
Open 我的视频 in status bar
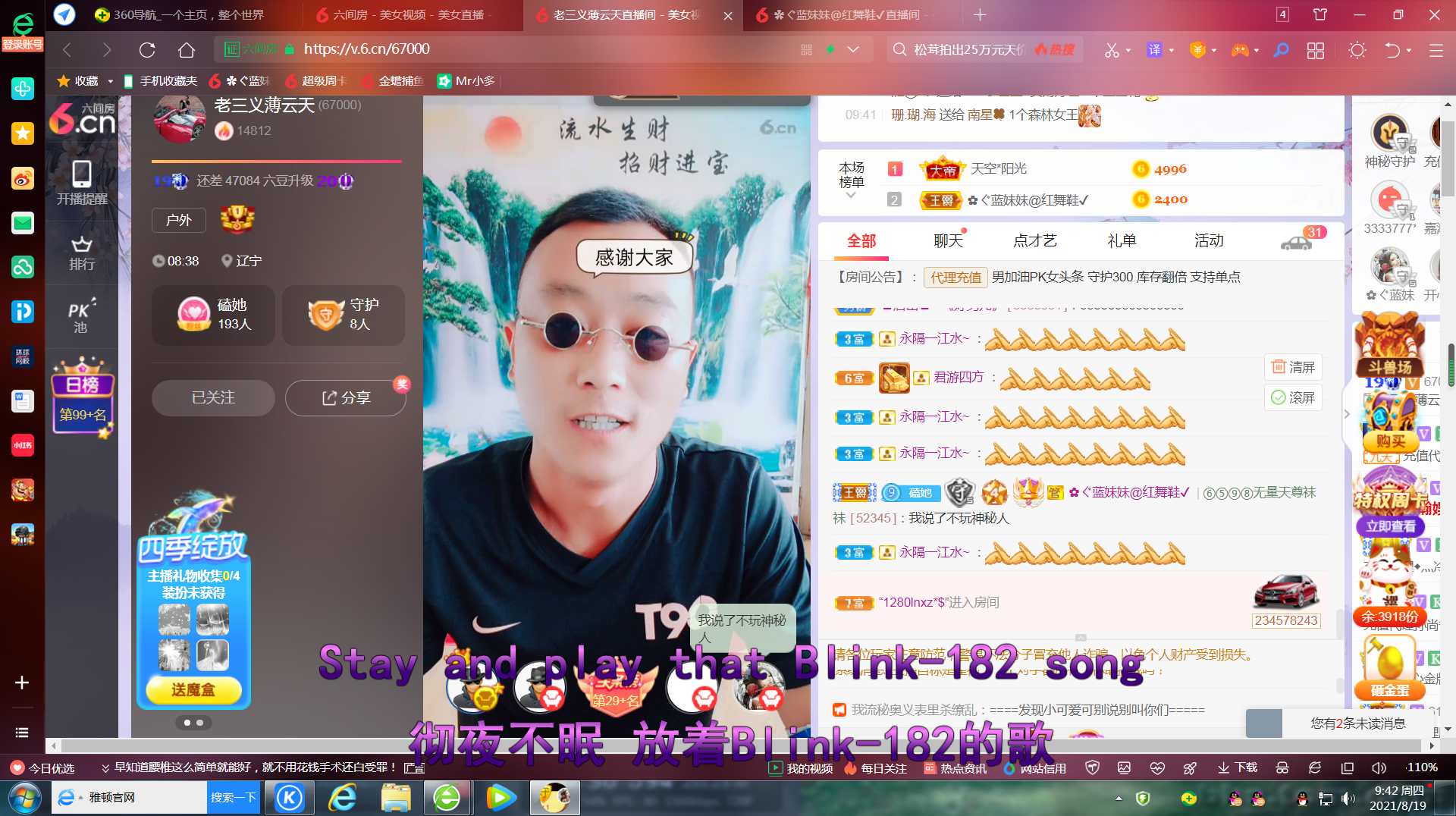point(801,768)
